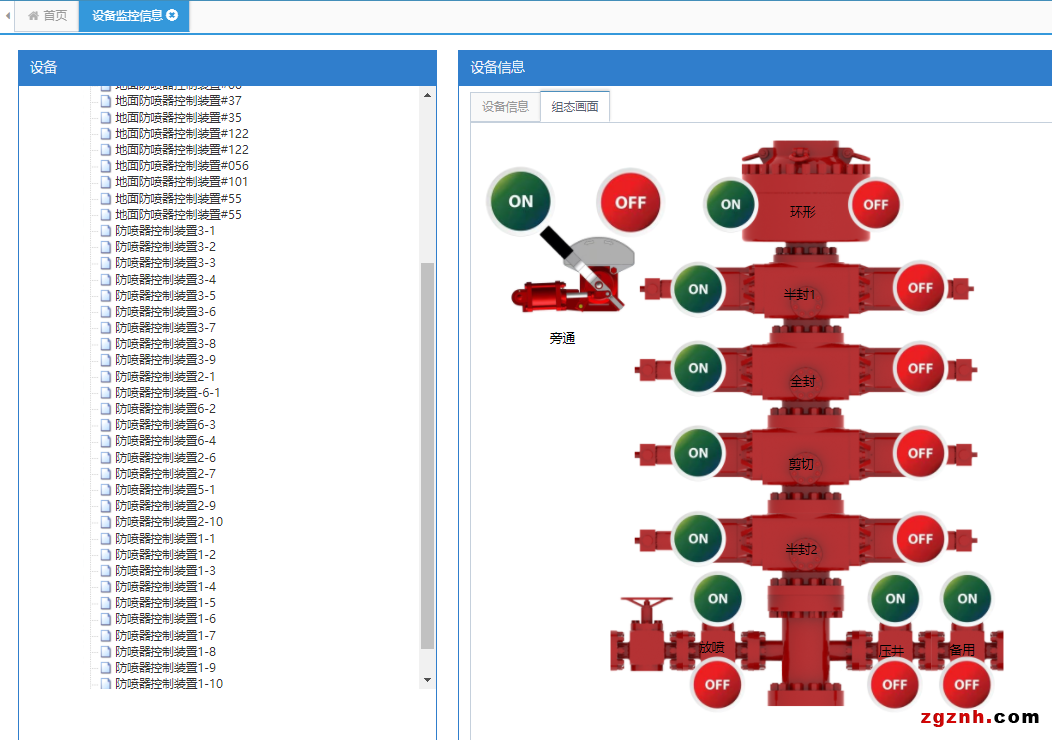Select tree item 防喷器控制装置3-5
The image size is (1052, 740).
coord(165,296)
